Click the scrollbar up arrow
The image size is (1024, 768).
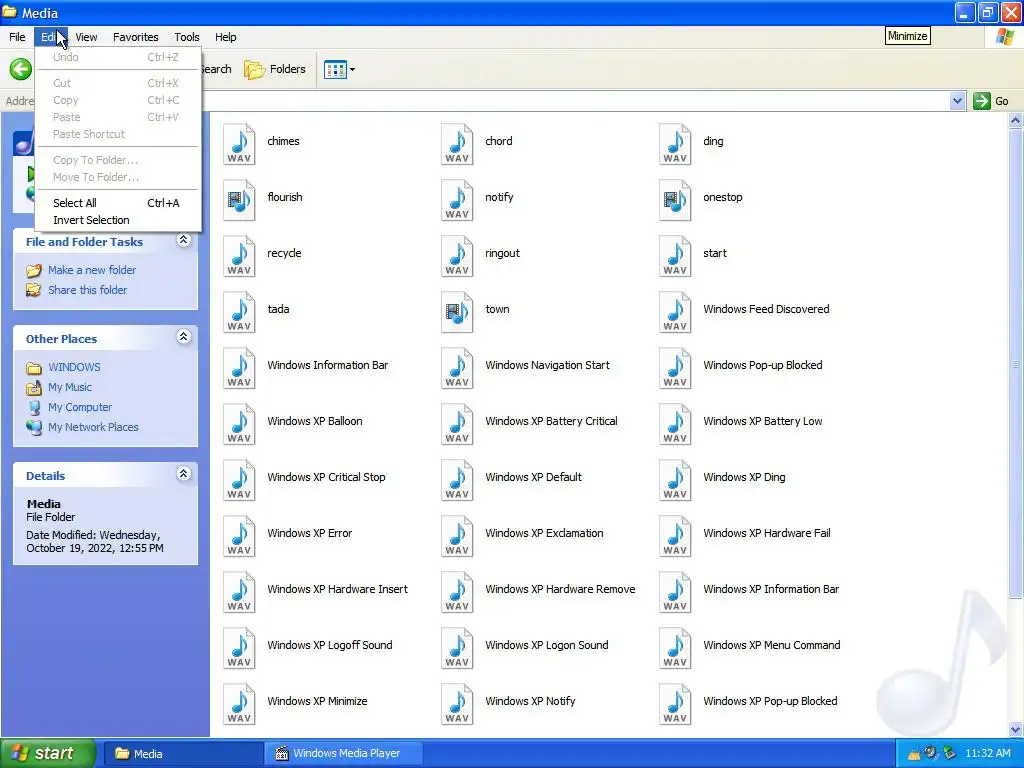pyautogui.click(x=1016, y=120)
